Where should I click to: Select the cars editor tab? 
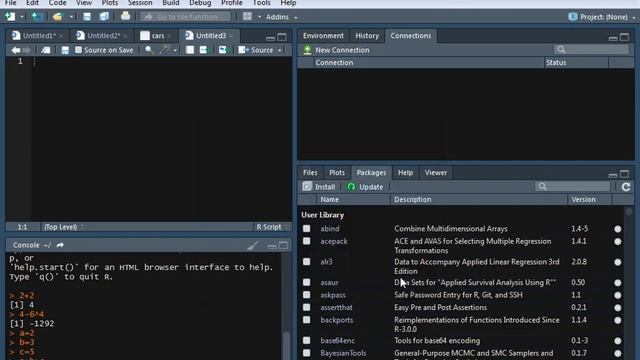click(x=158, y=36)
